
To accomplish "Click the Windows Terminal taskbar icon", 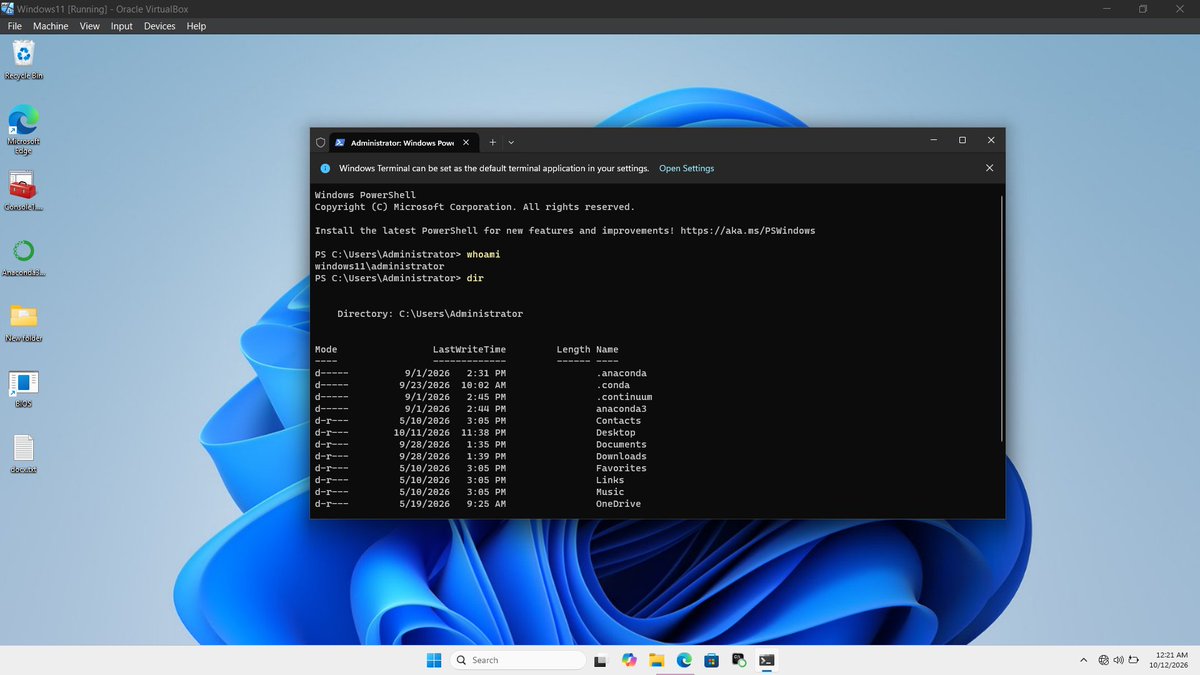I will click(766, 660).
